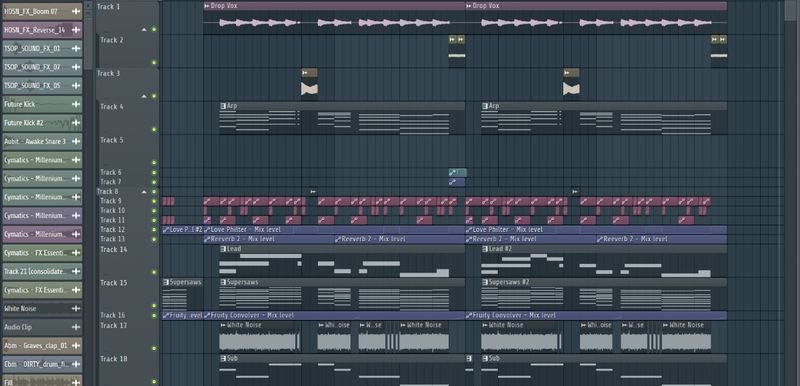
Task: Mute Track 4 using its green light
Action: pos(154,130)
